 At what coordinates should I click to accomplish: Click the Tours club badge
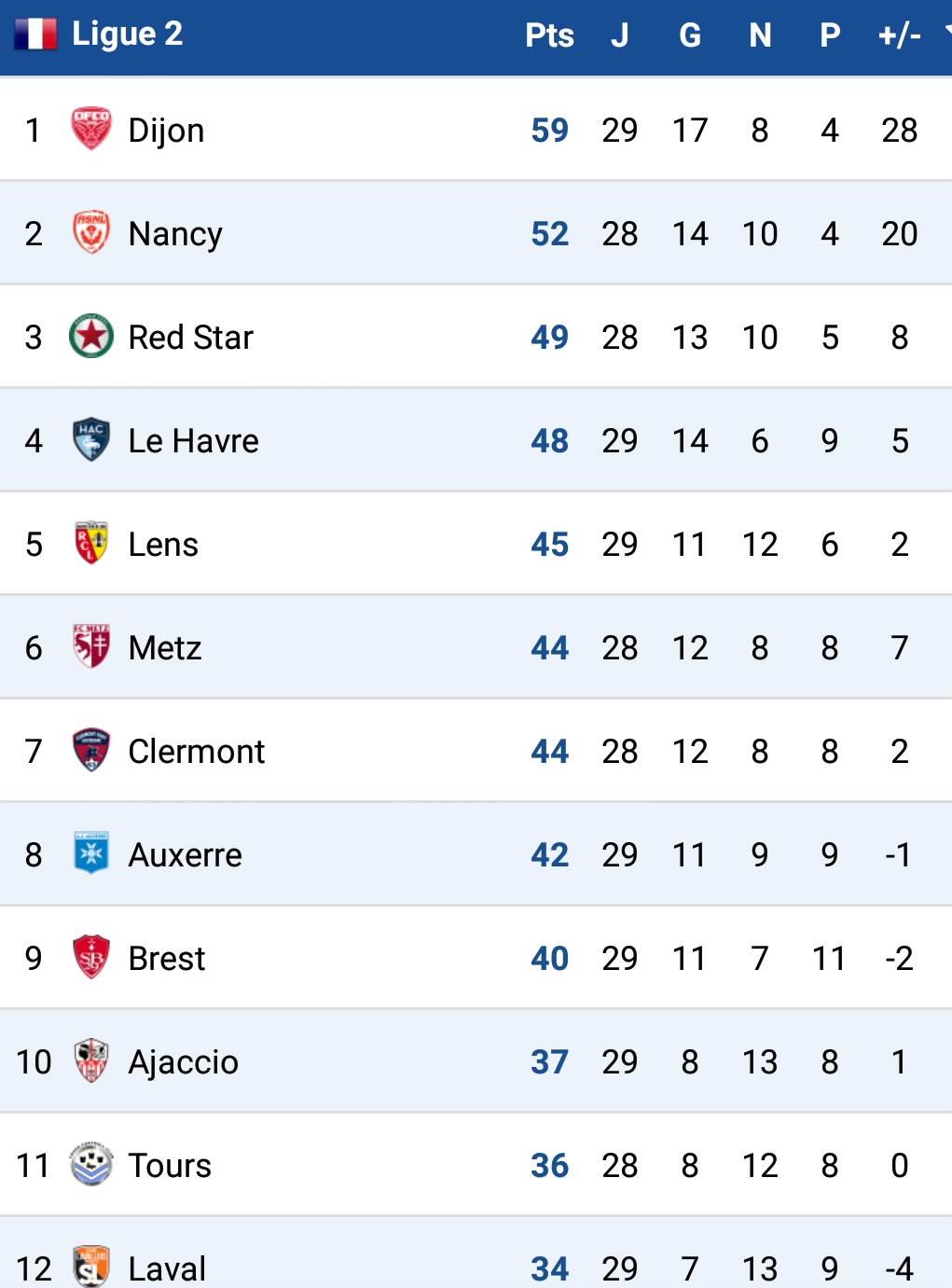(91, 1164)
